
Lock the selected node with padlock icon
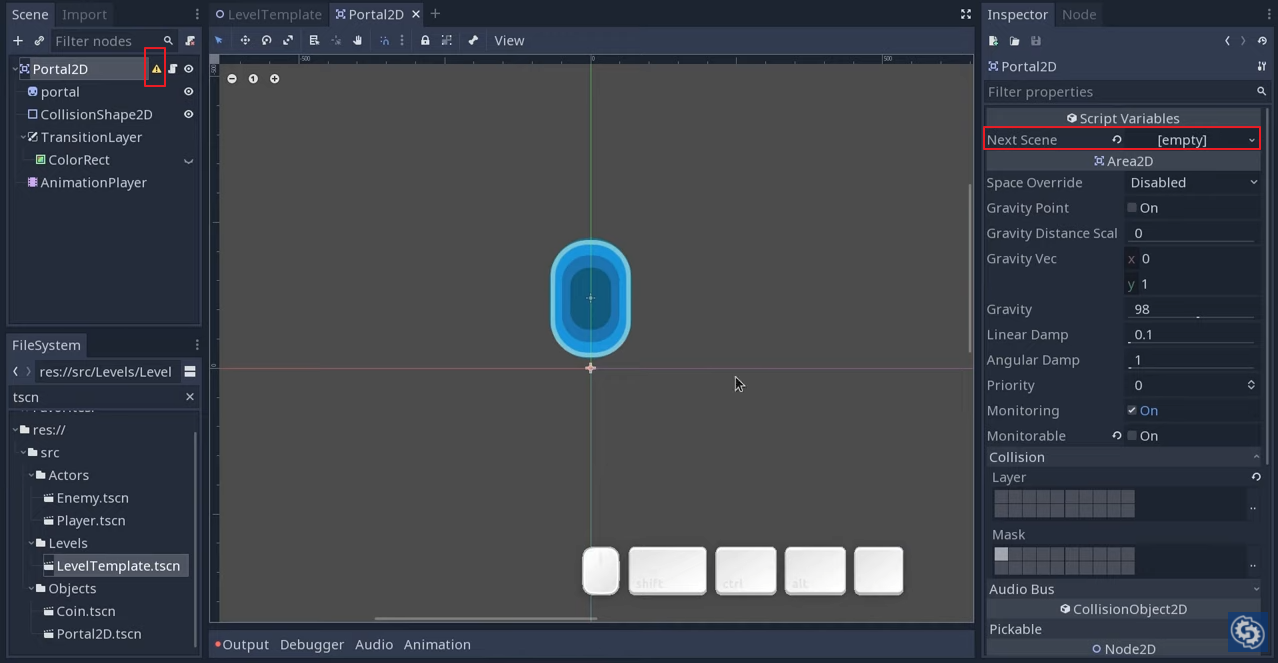pyautogui.click(x=425, y=41)
